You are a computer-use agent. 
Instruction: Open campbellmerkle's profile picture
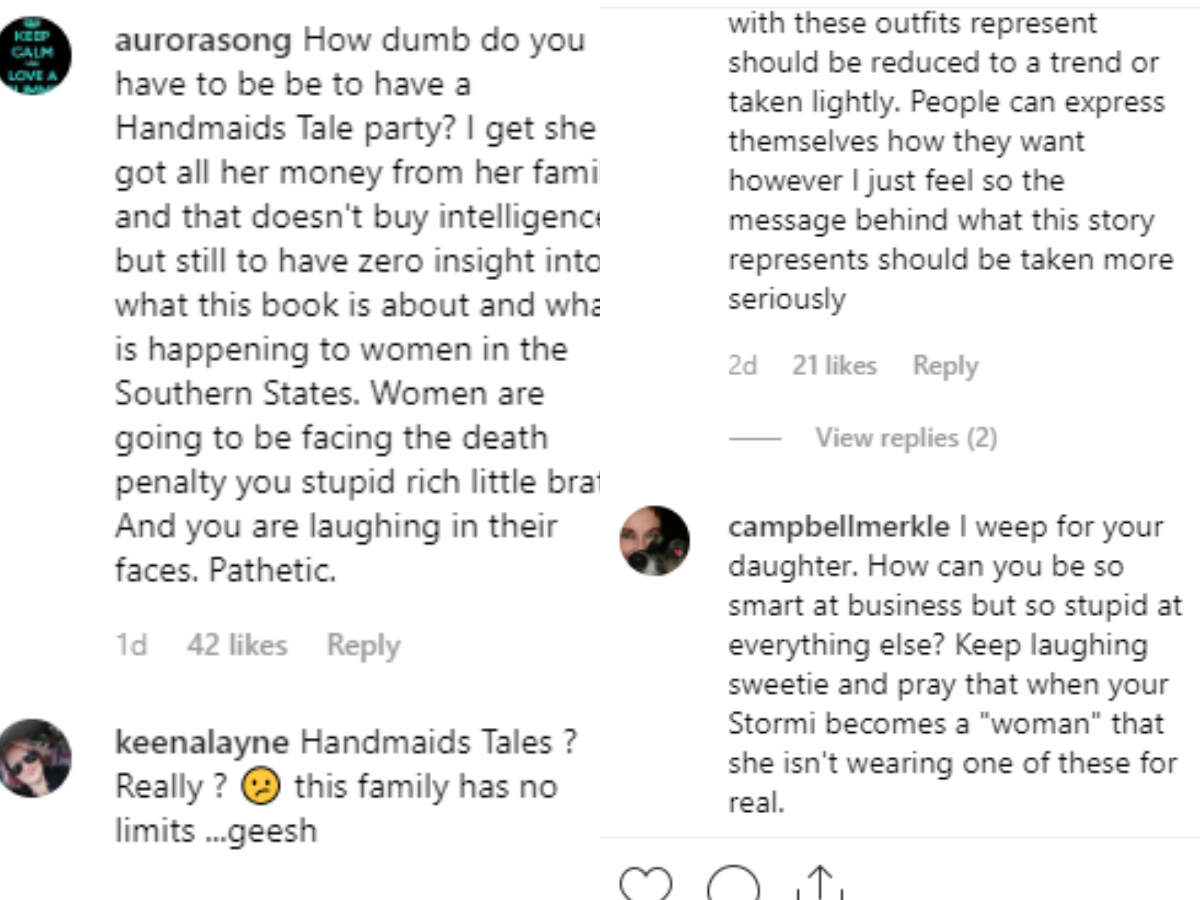pyautogui.click(x=654, y=540)
